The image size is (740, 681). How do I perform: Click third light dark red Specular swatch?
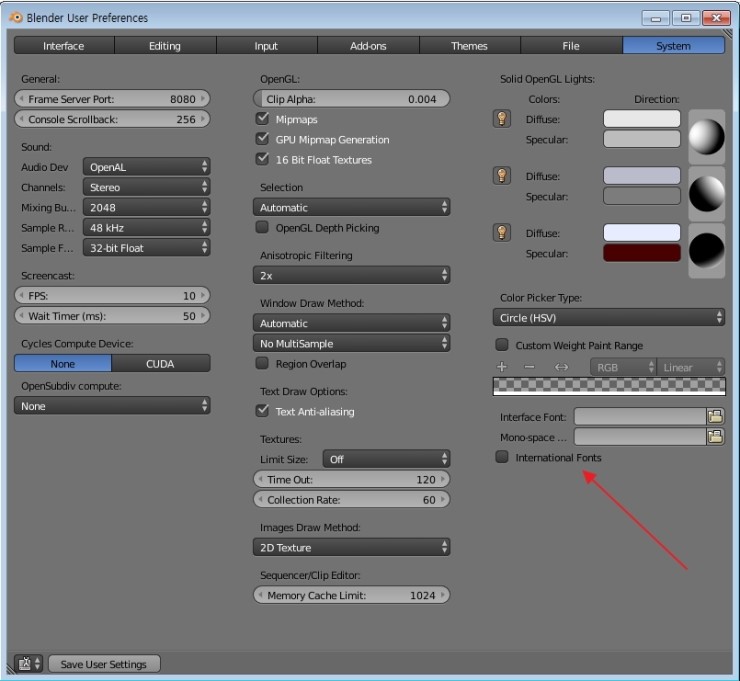[x=642, y=253]
